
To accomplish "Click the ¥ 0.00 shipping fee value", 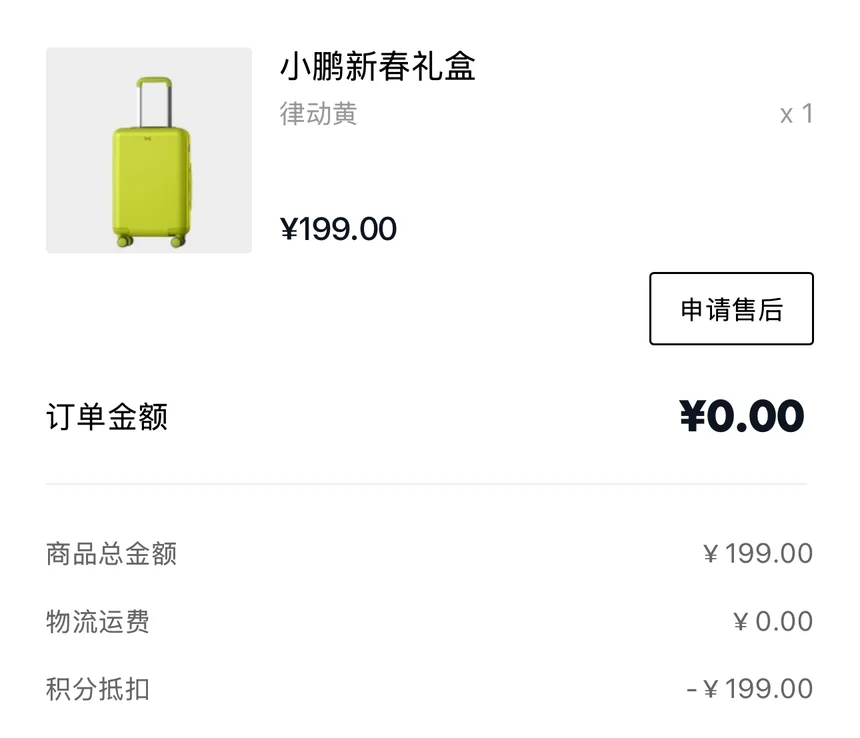I will coord(772,621).
